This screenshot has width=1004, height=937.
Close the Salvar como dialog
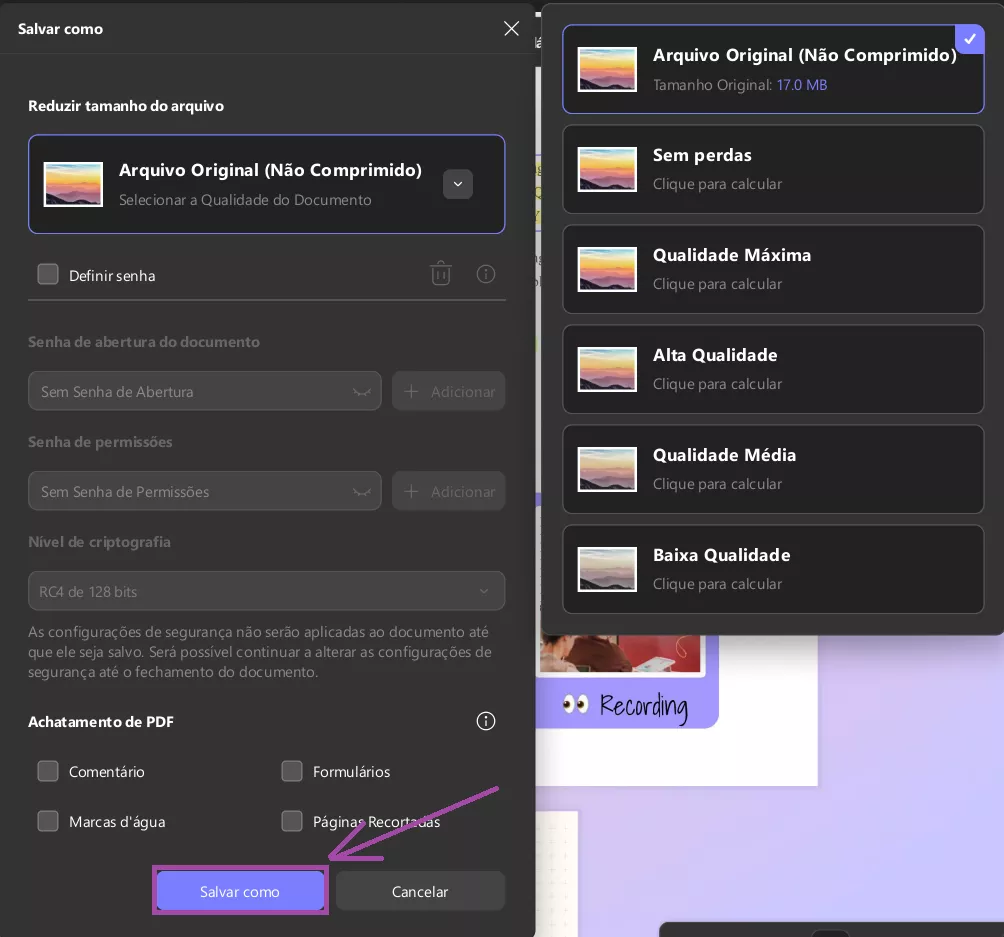(x=511, y=28)
